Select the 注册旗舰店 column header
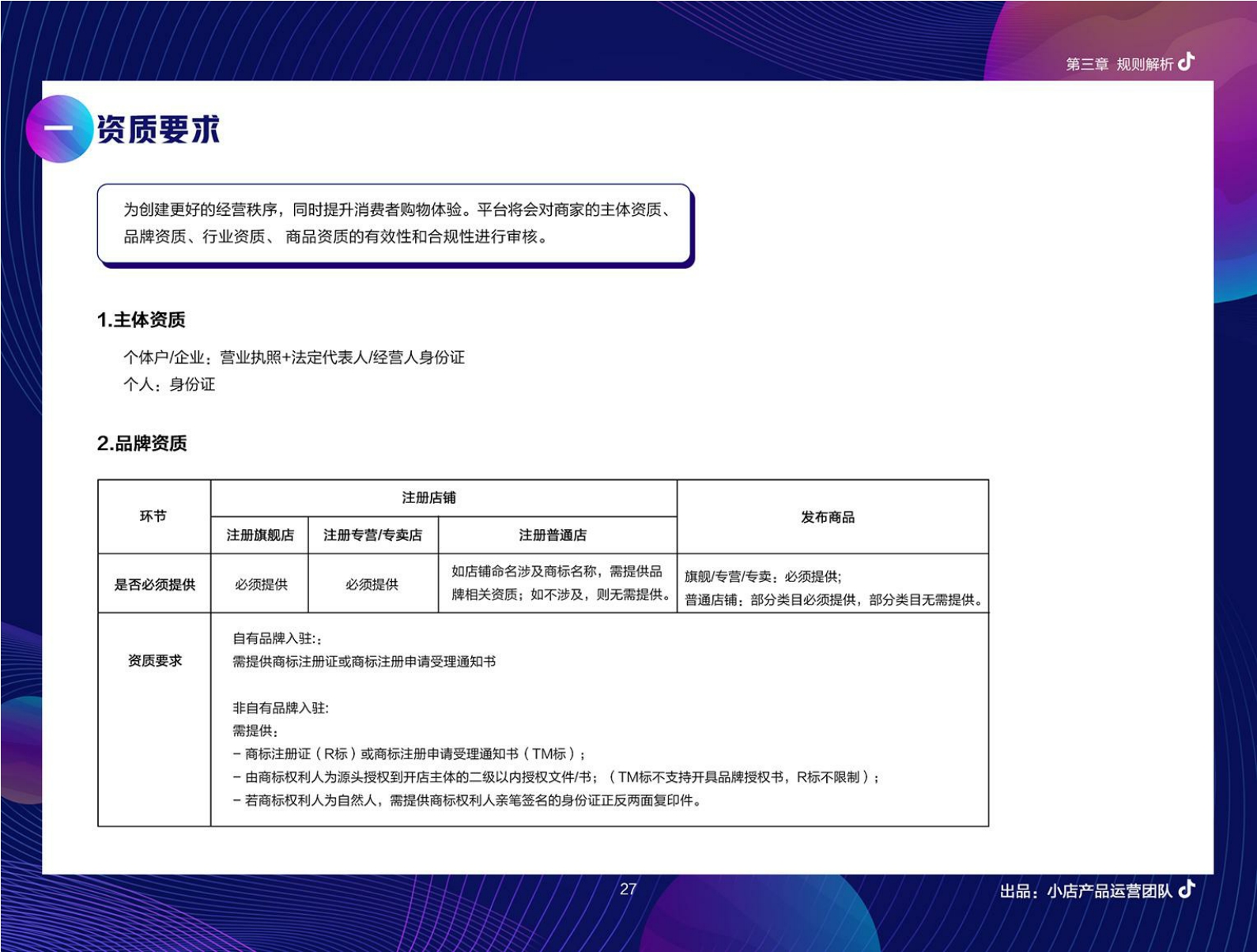This screenshot has height=952, width=1257. (x=260, y=535)
